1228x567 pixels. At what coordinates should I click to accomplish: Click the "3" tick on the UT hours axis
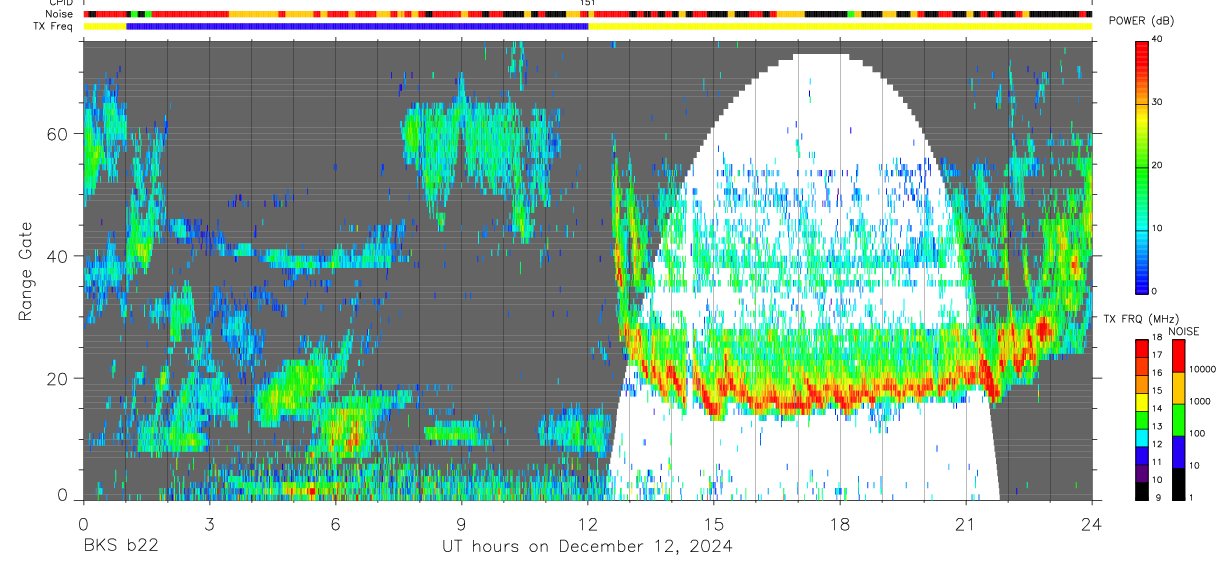pyautogui.click(x=210, y=522)
